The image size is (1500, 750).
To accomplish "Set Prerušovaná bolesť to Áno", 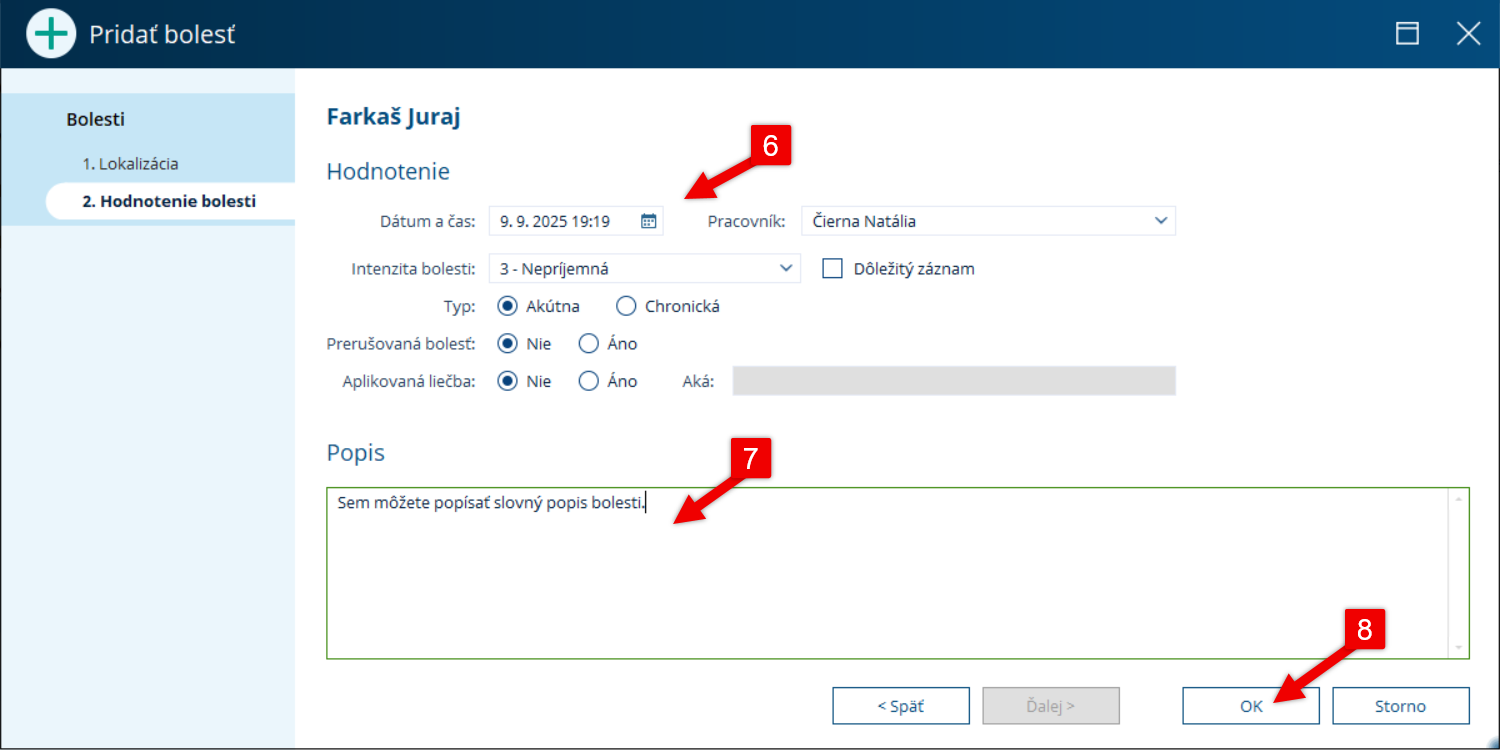I will coord(589,344).
